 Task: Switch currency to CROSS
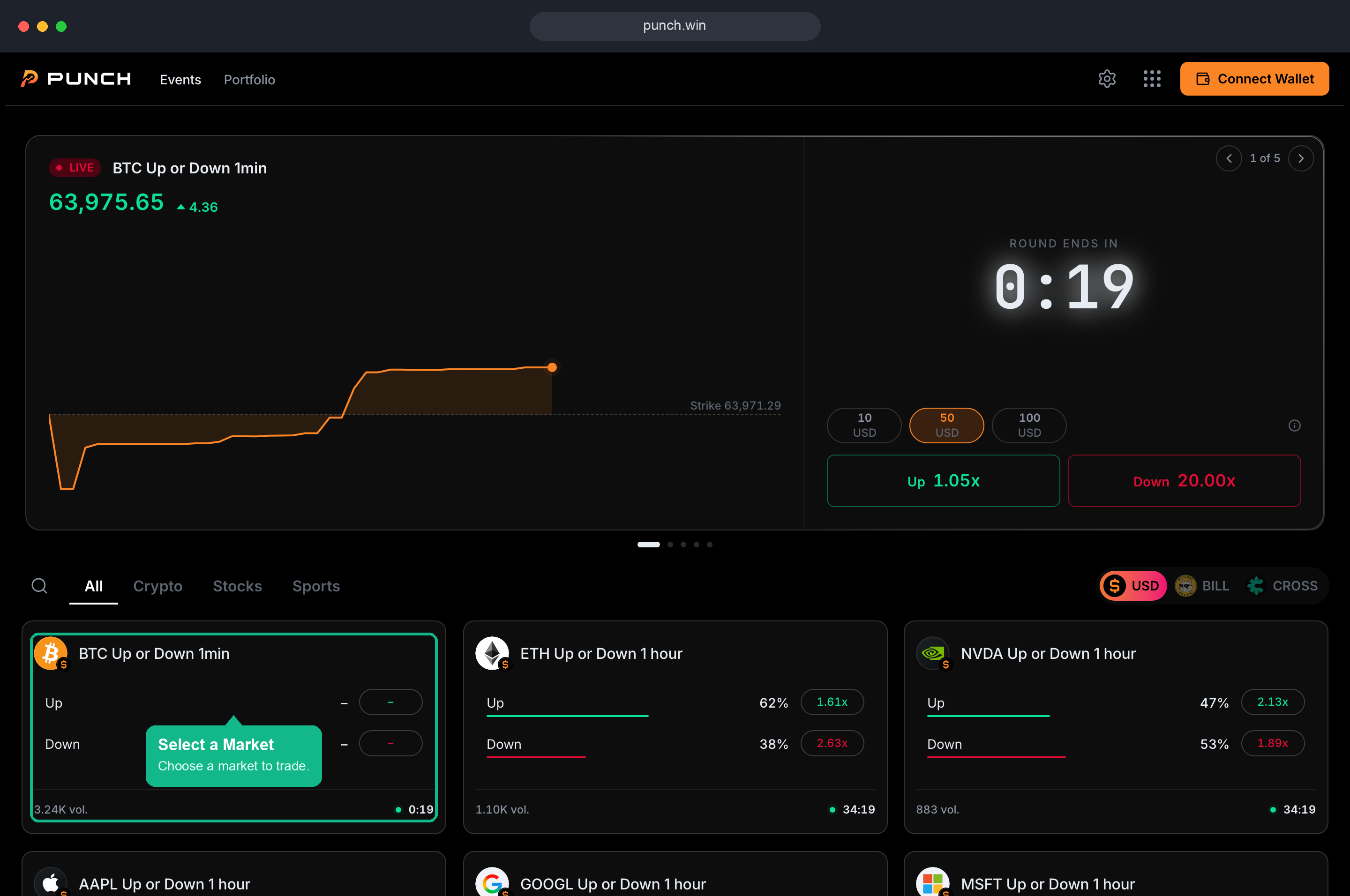pos(1282,586)
